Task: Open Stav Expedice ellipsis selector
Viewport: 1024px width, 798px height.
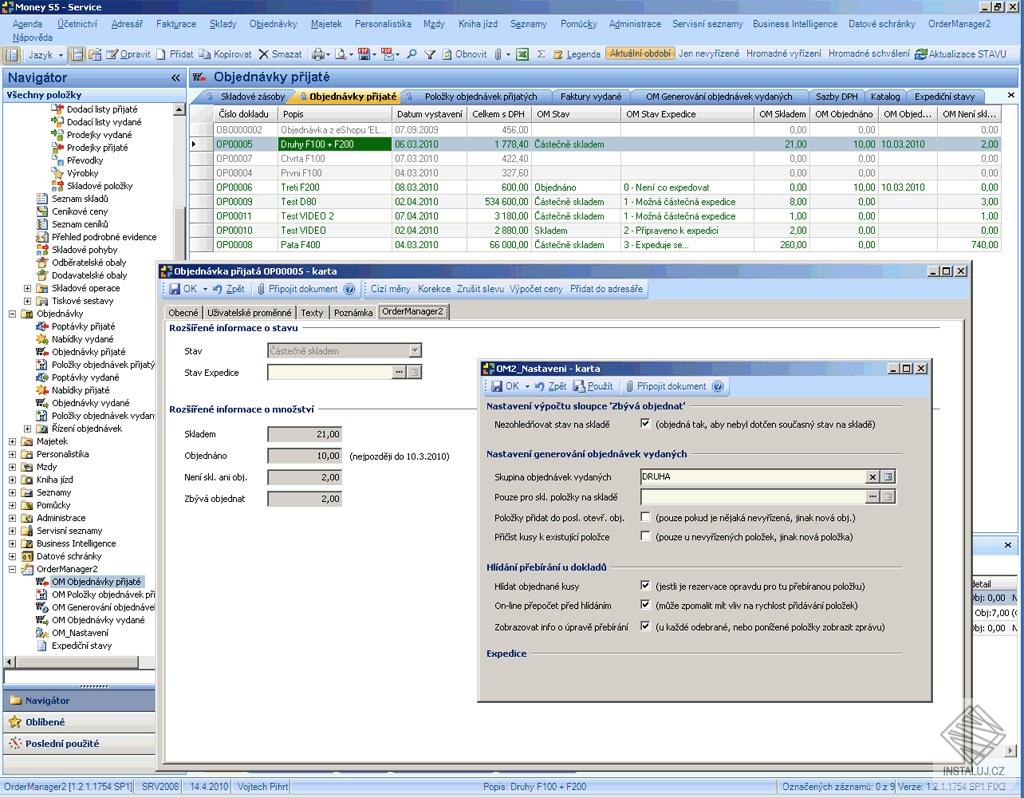Action: coord(398,372)
